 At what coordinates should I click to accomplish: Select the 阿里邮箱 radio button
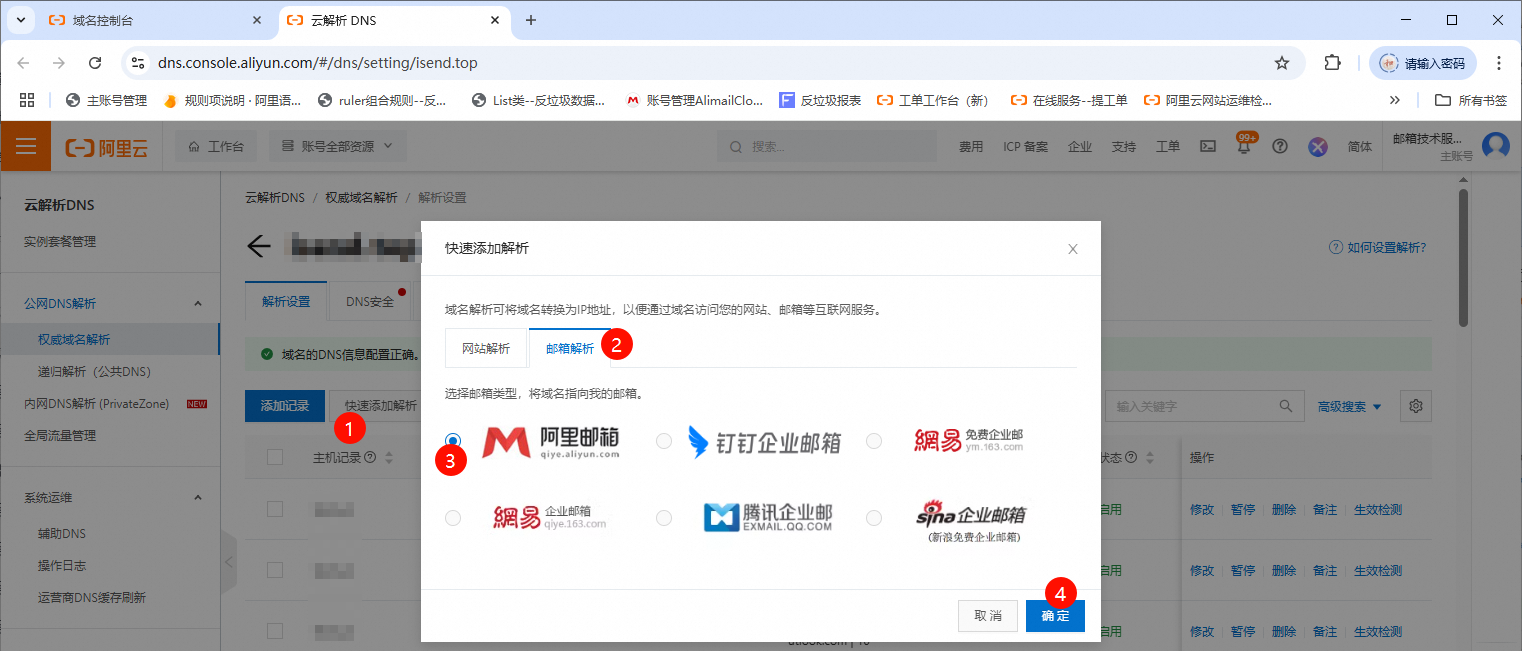click(x=453, y=440)
